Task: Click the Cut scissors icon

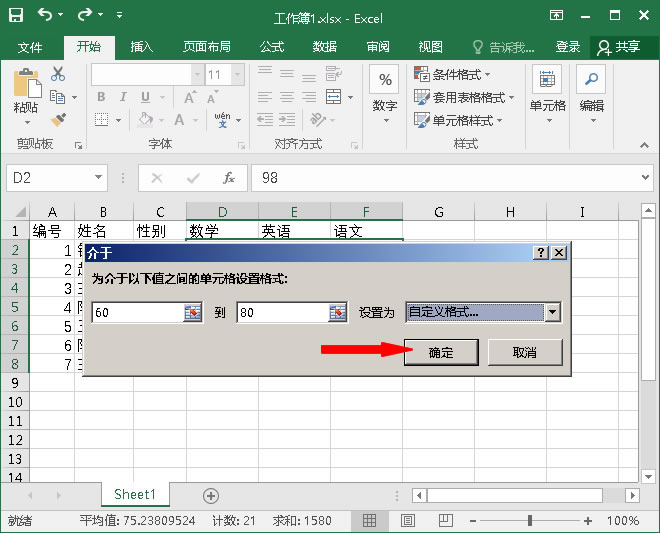Action: [x=58, y=74]
